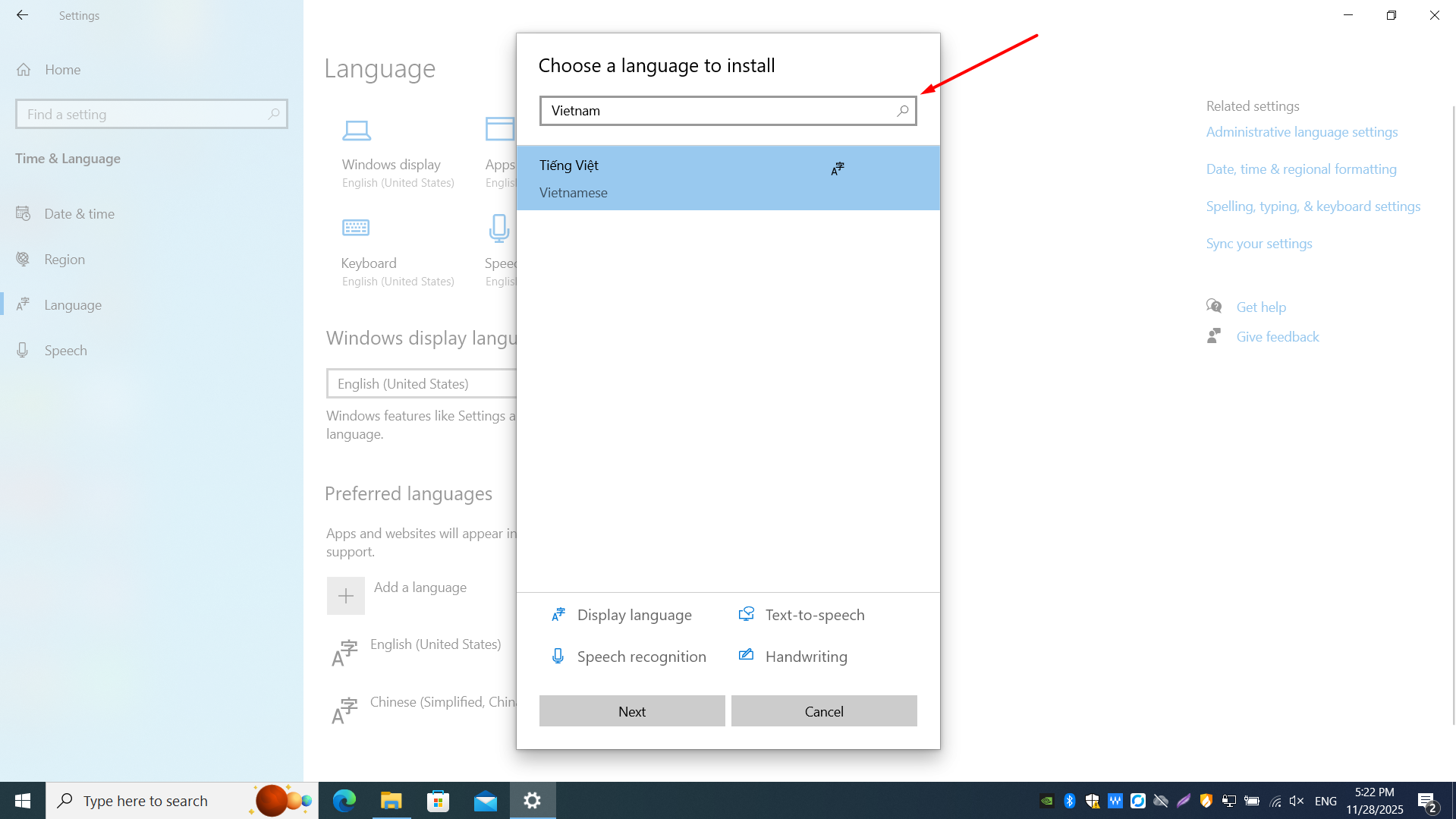Click the Vietnam language search field
Screen dimensions: 1456x819
click(x=728, y=111)
